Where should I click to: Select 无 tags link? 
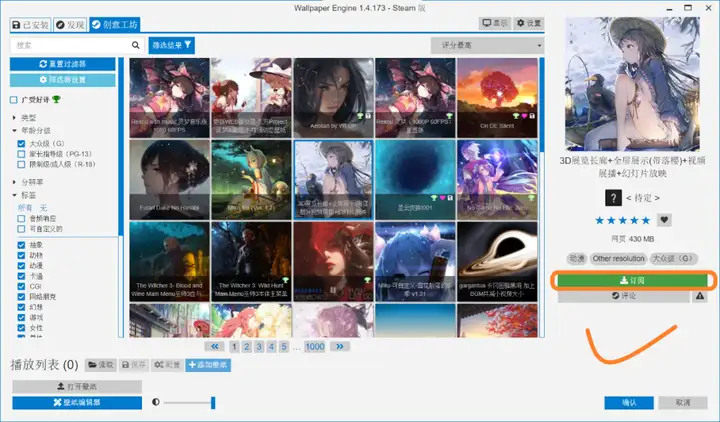pyautogui.click(x=44, y=208)
